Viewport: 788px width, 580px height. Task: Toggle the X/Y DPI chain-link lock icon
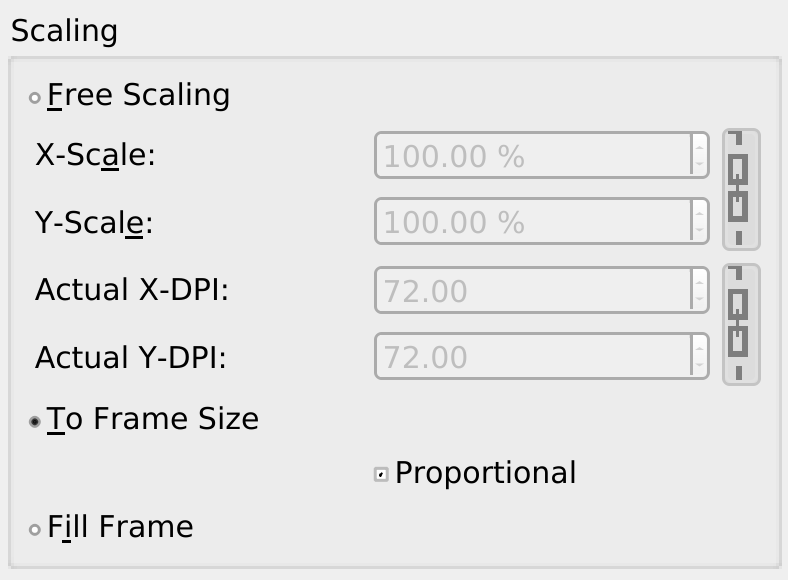point(740,324)
